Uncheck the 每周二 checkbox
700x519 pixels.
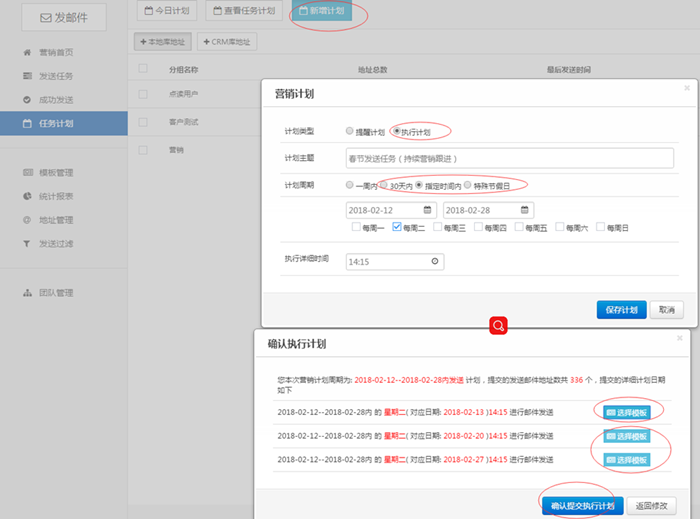coord(397,228)
